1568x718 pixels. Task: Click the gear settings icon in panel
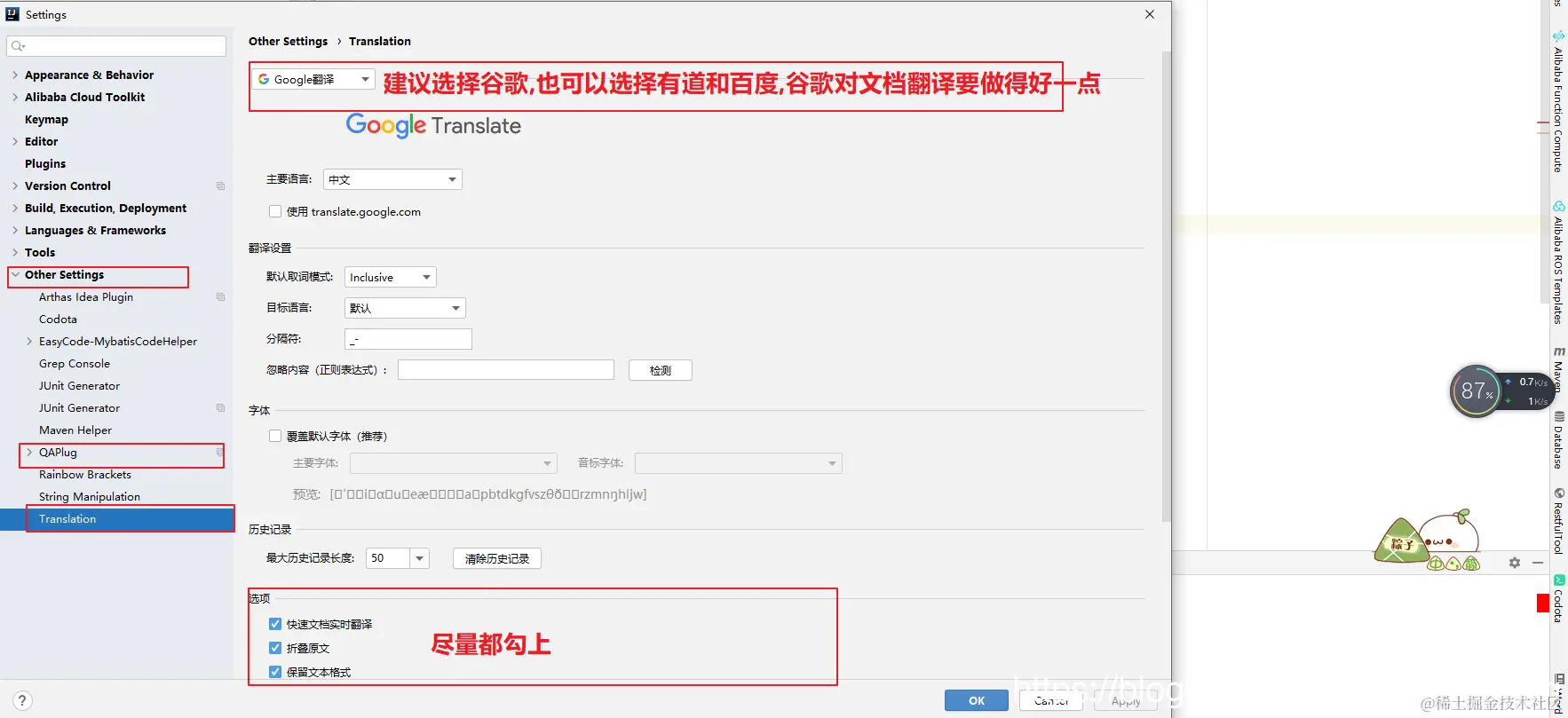pyautogui.click(x=1515, y=563)
